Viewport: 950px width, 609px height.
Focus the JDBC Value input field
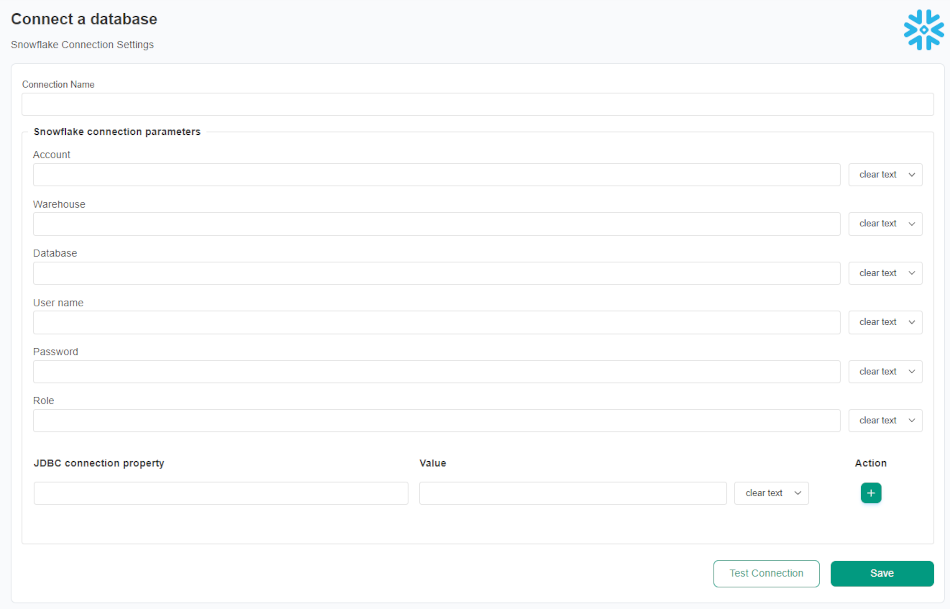pyautogui.click(x=573, y=493)
